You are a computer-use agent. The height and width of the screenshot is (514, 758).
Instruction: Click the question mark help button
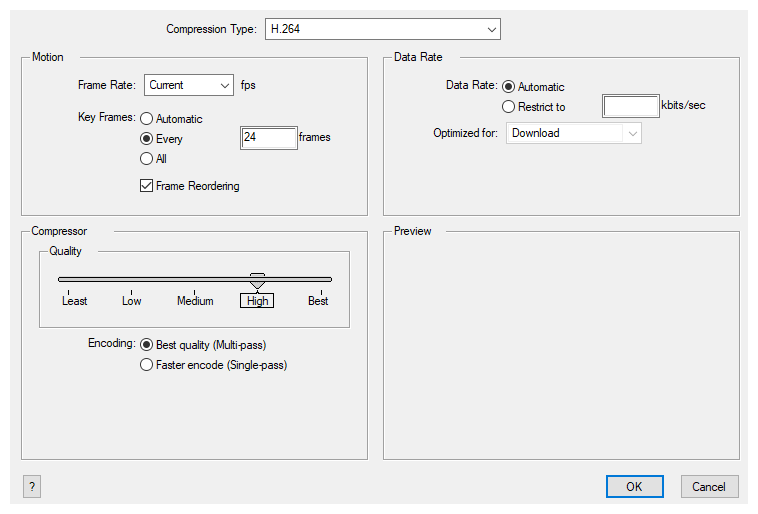click(32, 487)
